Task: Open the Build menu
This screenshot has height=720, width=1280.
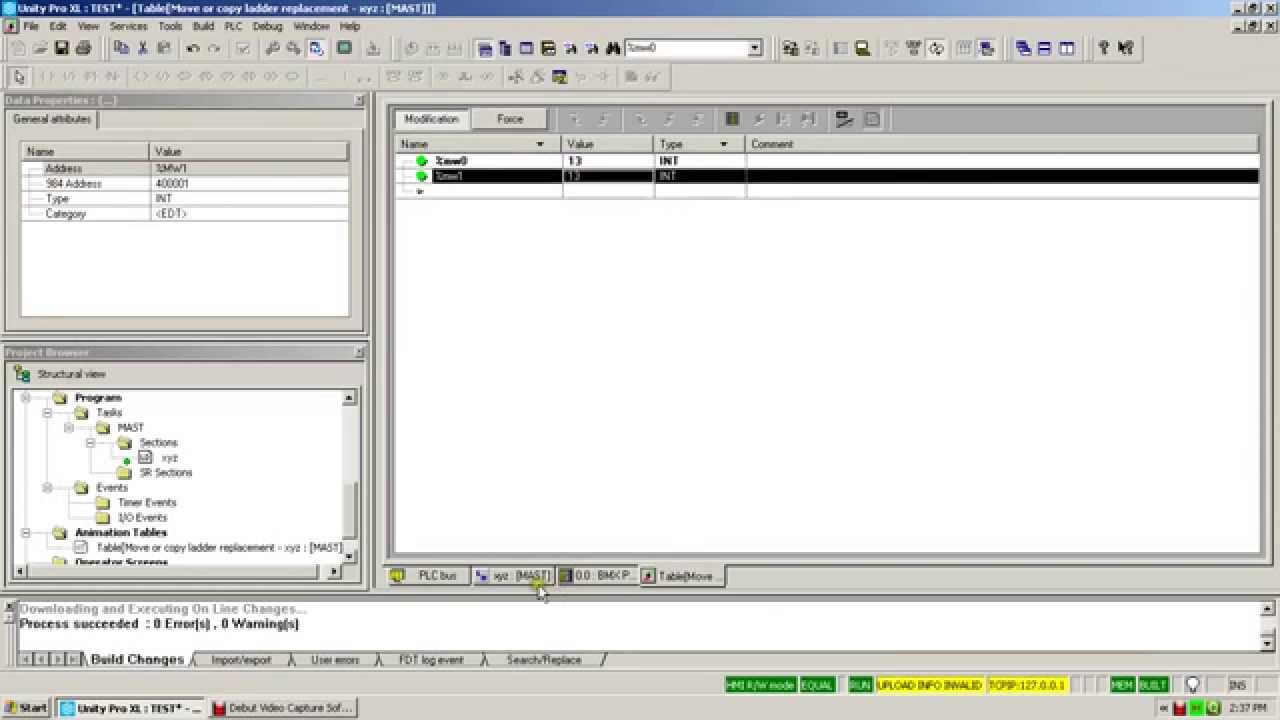Action: coord(203,26)
